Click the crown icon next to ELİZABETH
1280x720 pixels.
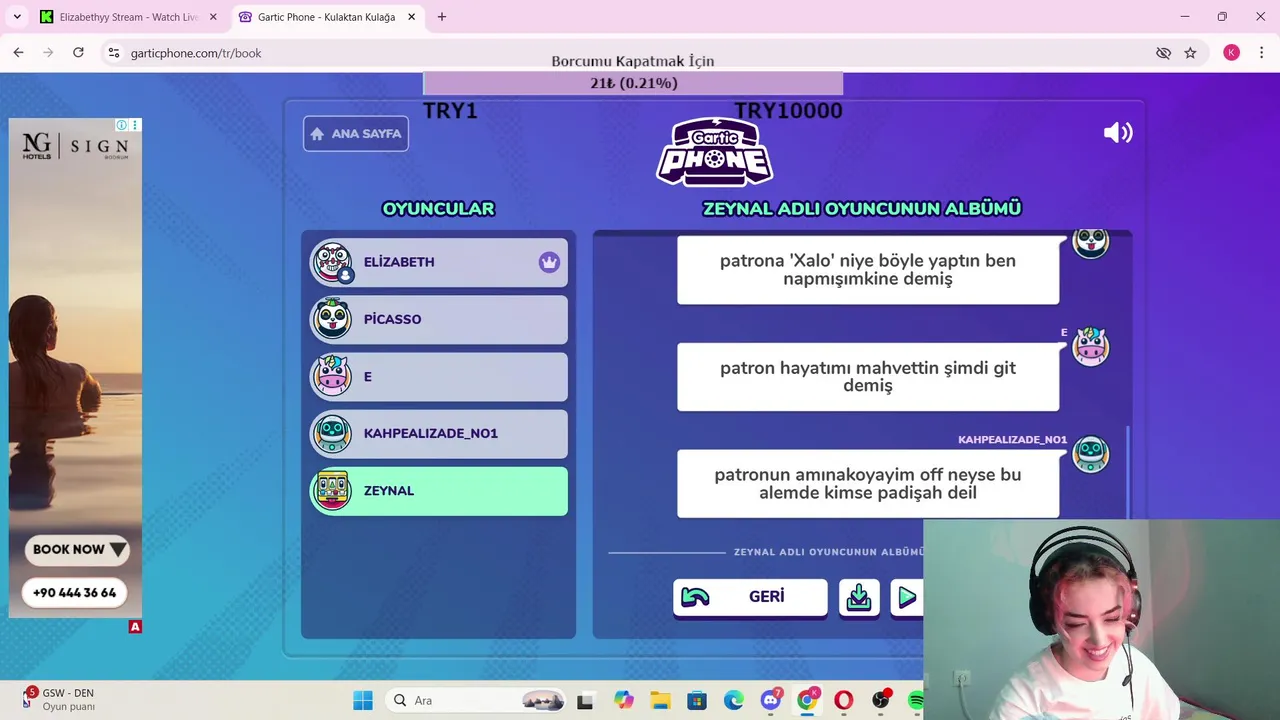click(549, 262)
